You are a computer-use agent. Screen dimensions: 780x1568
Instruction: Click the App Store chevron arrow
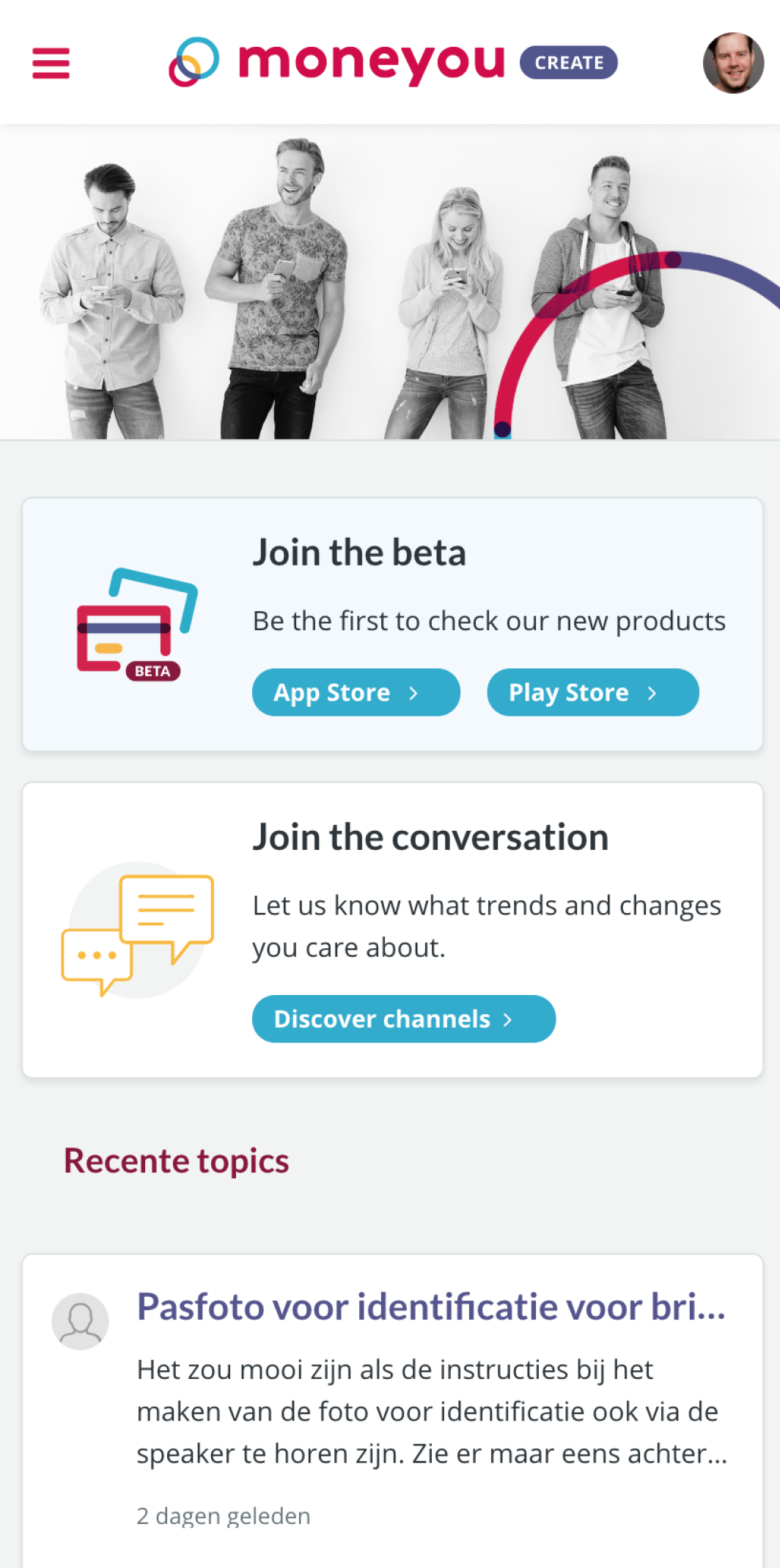tap(413, 693)
